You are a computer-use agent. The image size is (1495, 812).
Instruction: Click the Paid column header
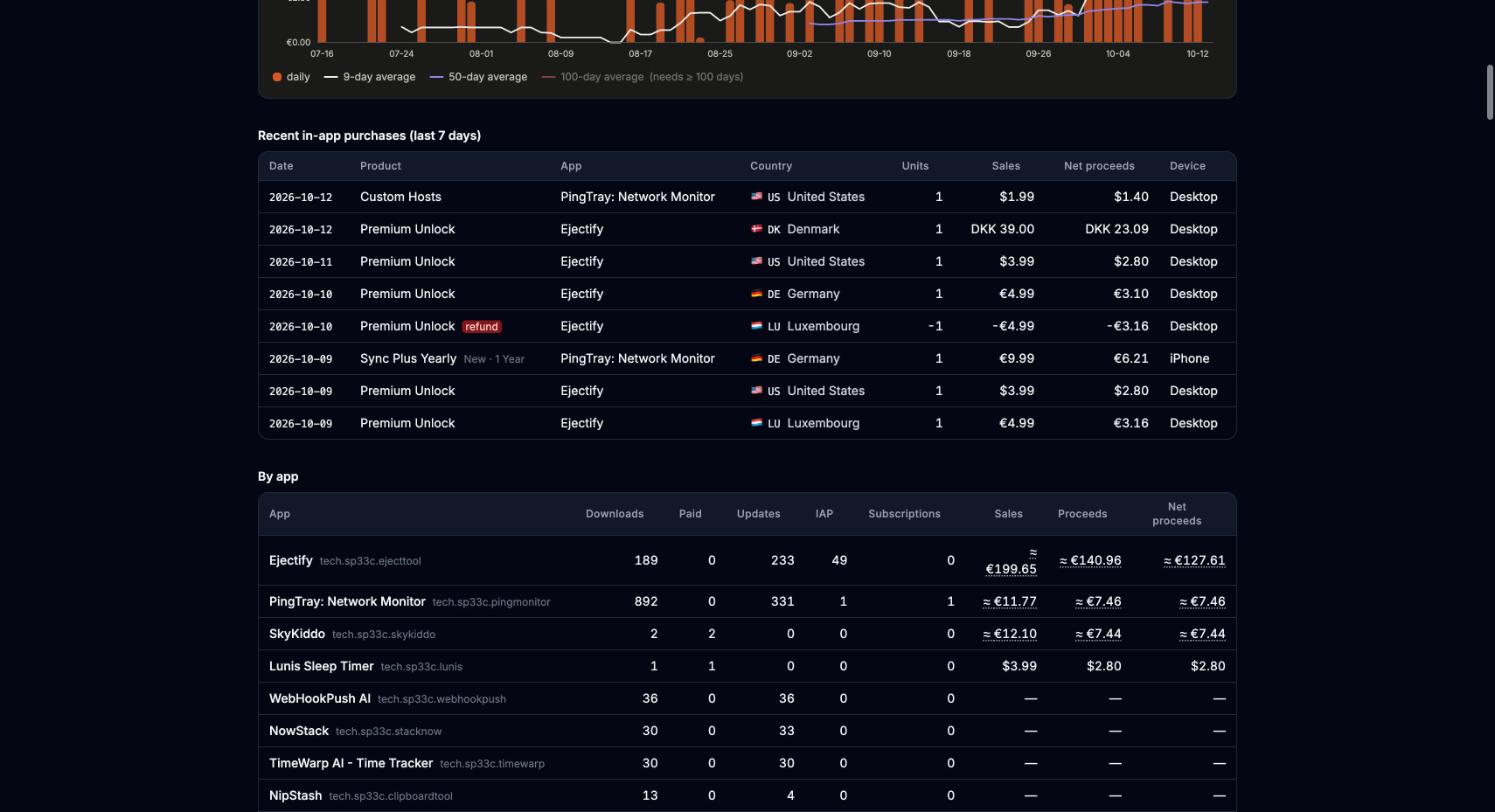690,514
